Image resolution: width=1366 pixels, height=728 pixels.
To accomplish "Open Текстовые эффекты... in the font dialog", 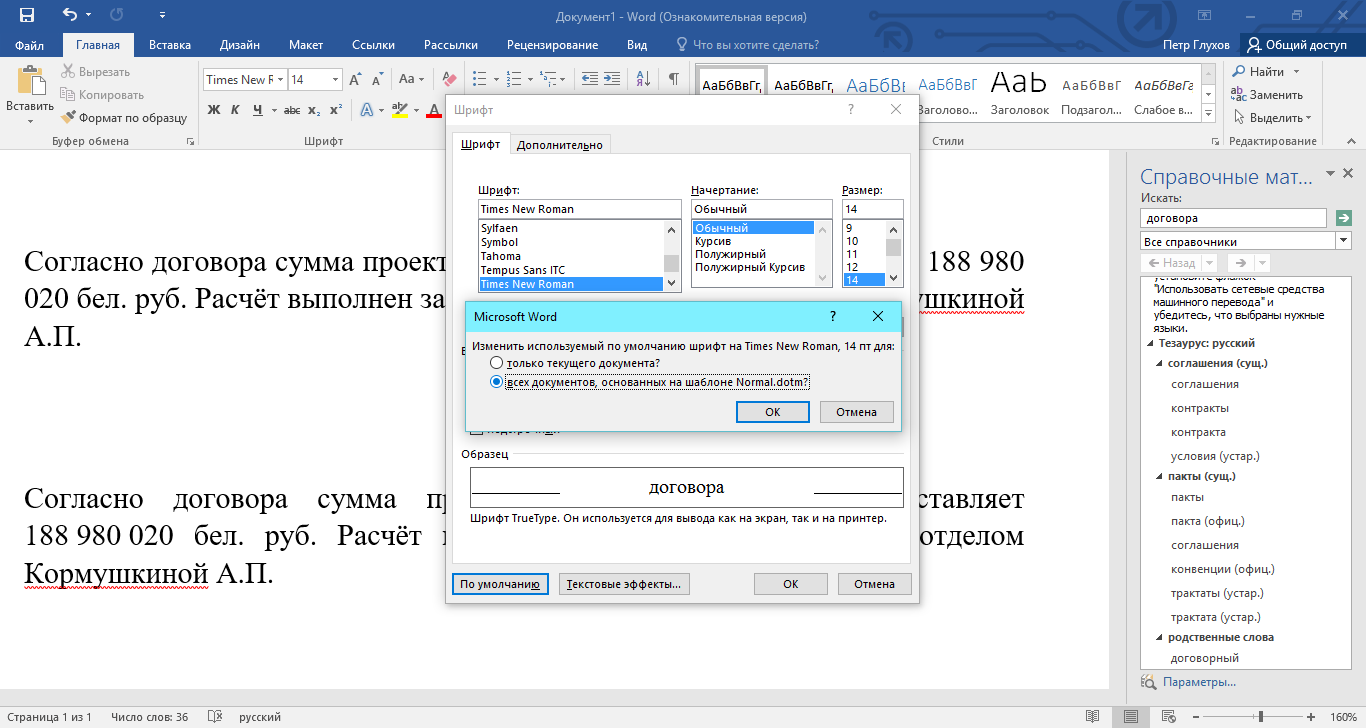I will coord(623,584).
